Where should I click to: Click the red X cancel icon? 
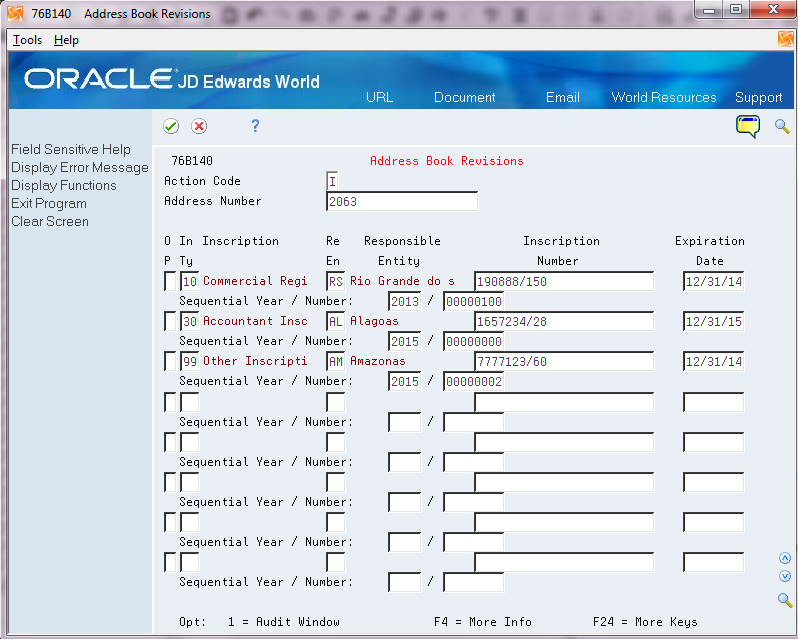(x=199, y=126)
